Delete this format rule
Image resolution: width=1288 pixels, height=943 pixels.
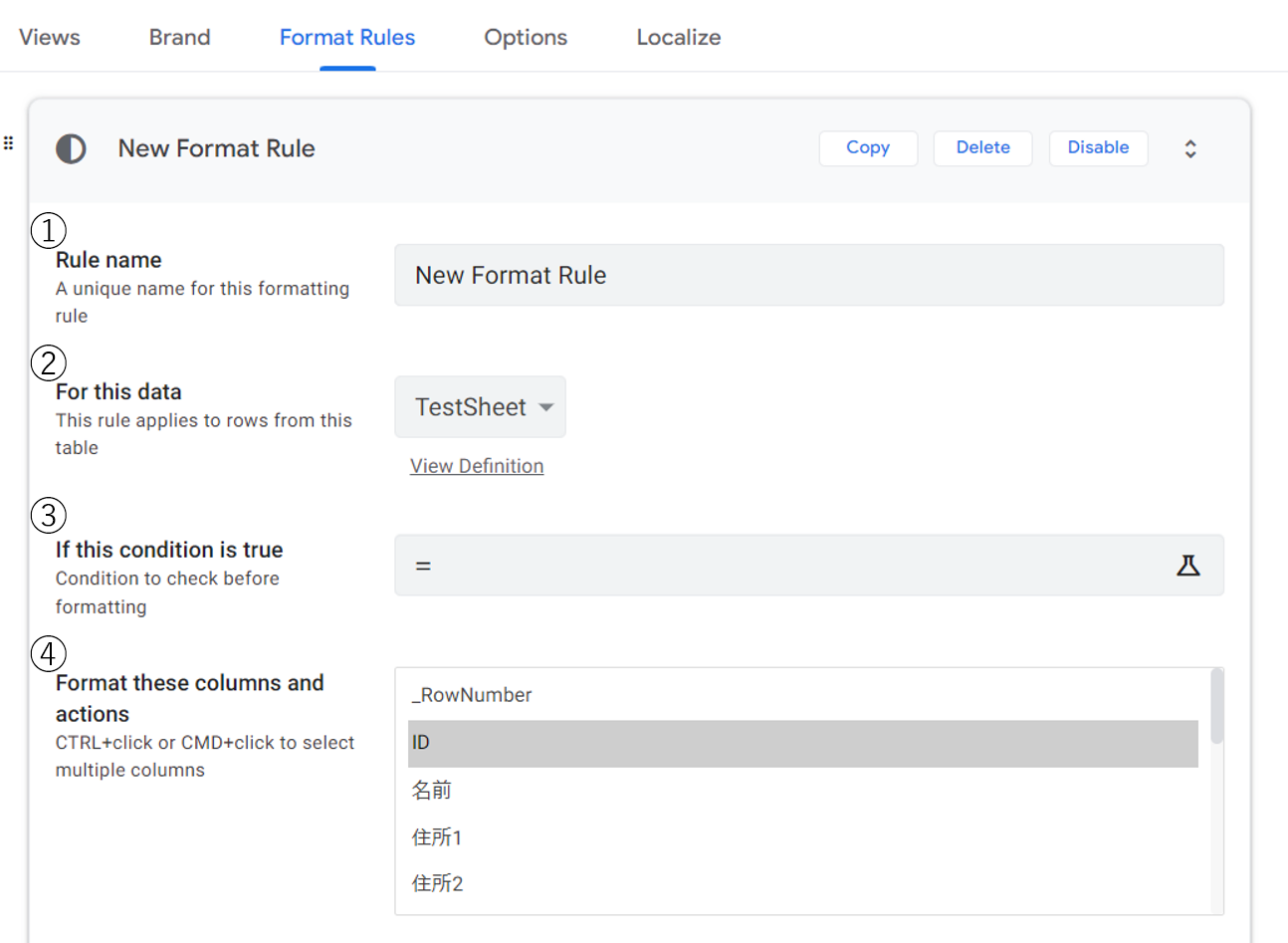[x=982, y=147]
